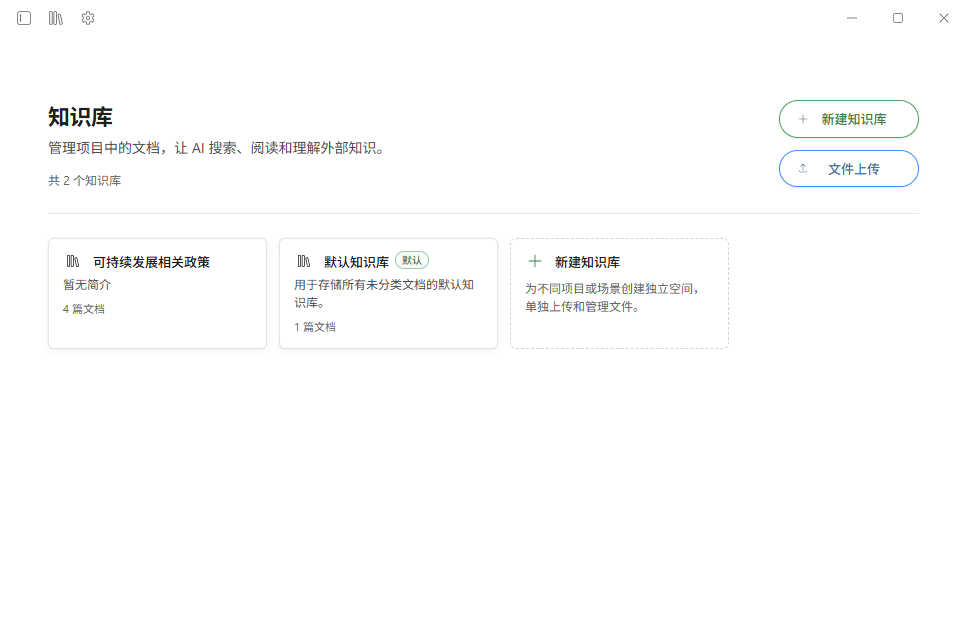Click the 共 2 个知识库 summary text
Screen dimensions: 967x639
coord(84,180)
